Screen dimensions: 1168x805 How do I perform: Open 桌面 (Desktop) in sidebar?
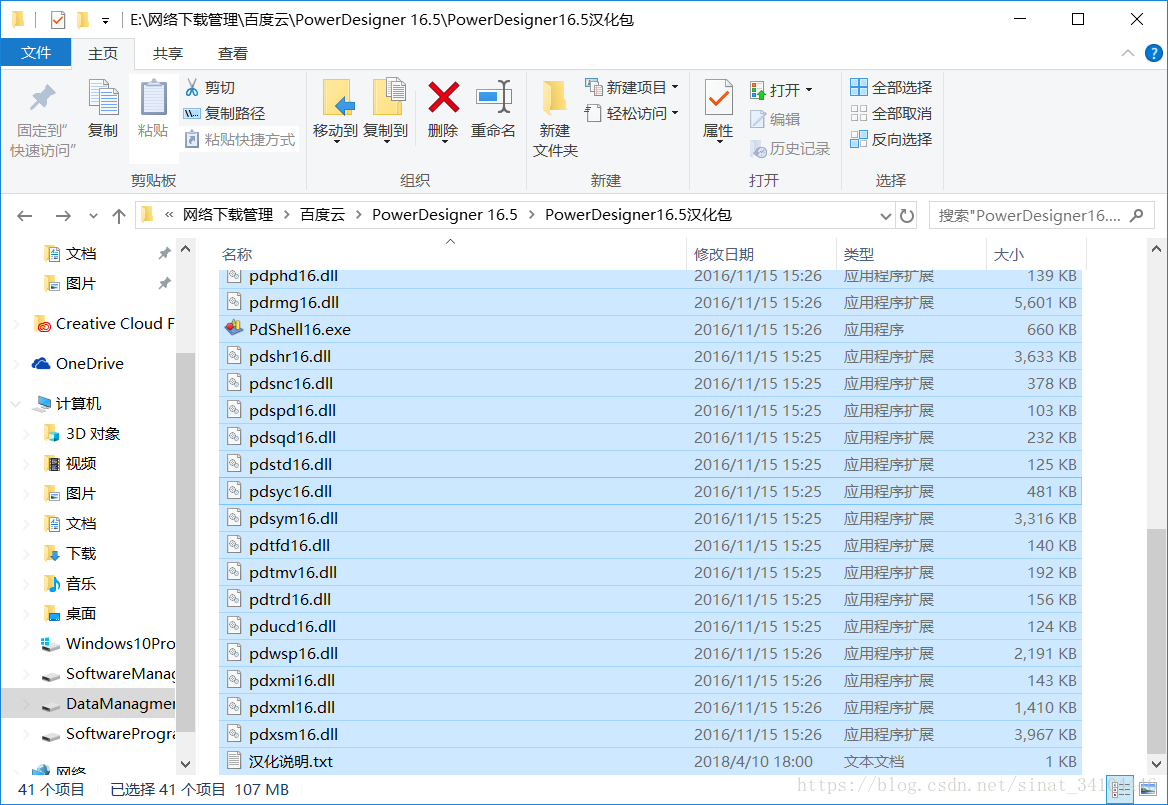tap(70, 614)
